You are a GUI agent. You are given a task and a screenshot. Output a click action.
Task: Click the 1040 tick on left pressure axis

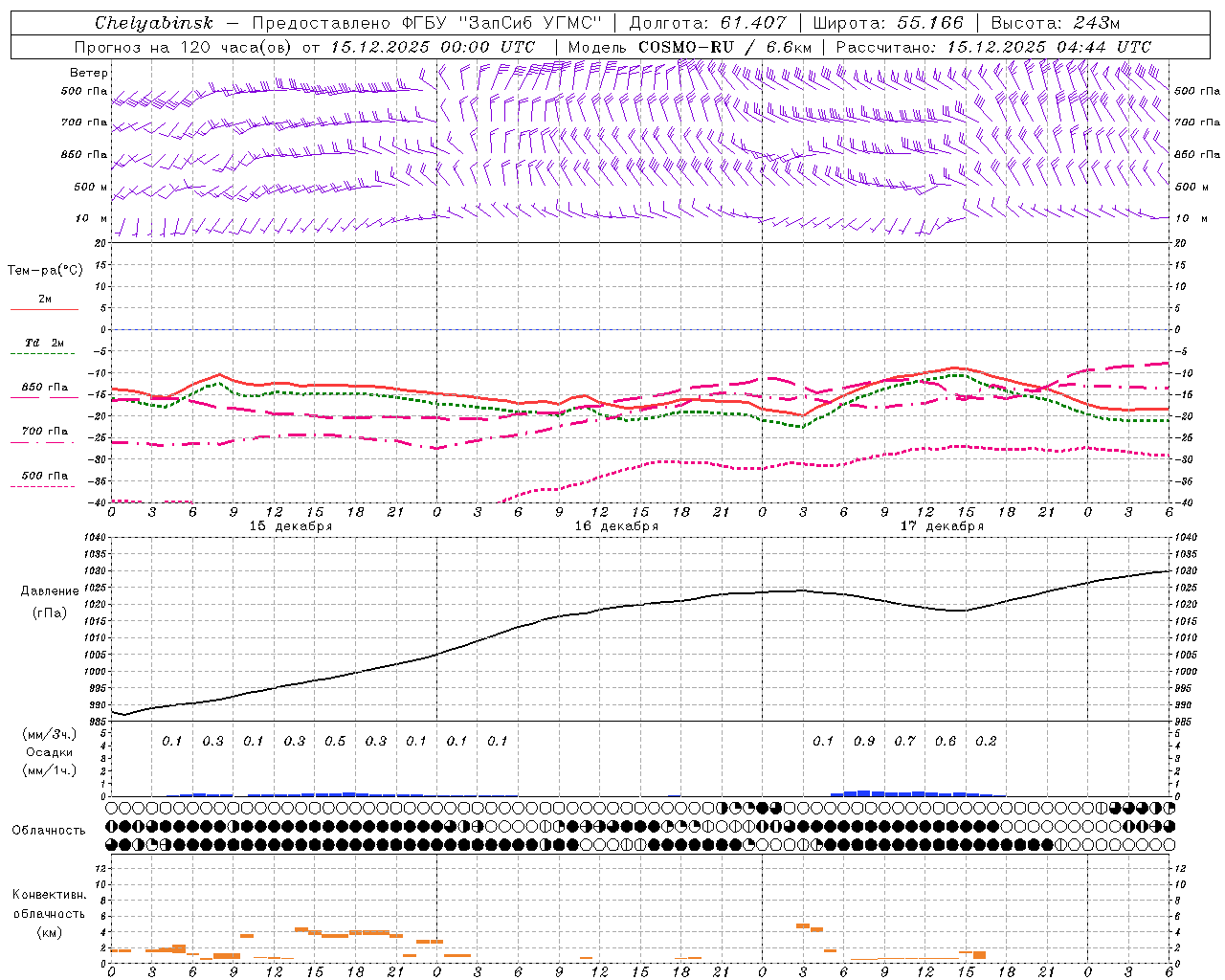(x=95, y=538)
